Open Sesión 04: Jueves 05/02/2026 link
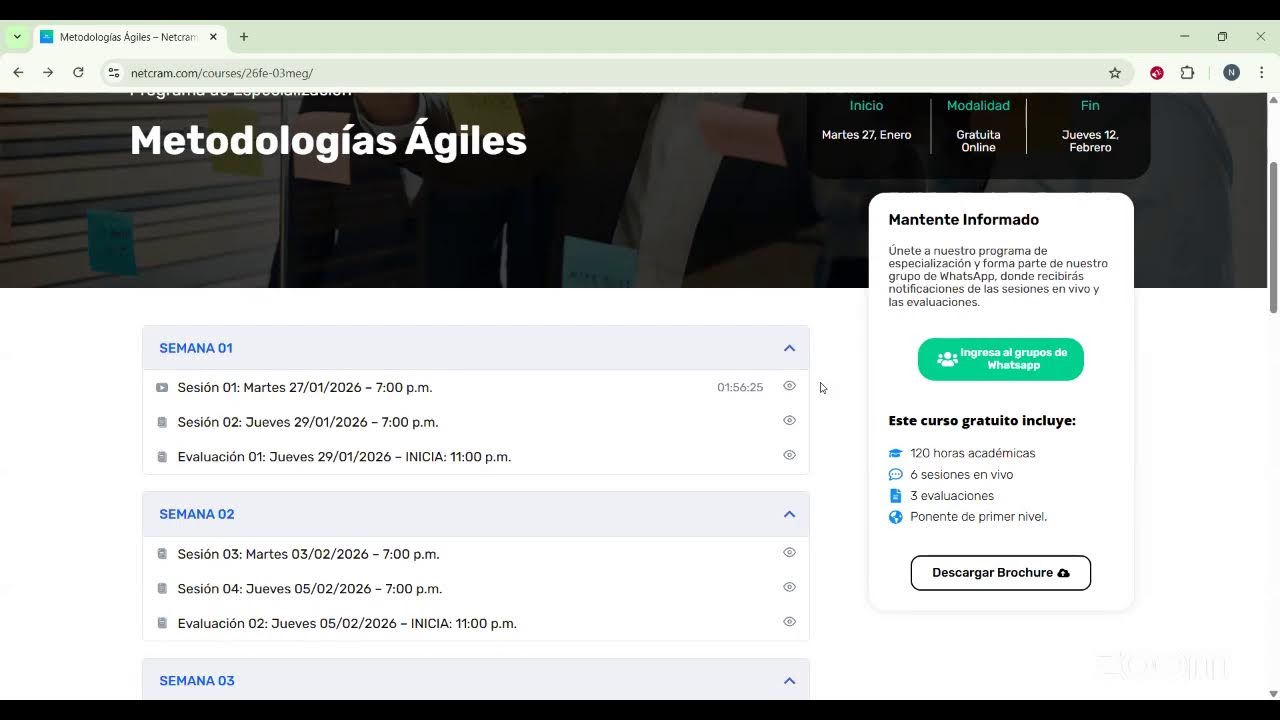This screenshot has width=1280, height=720. 310,589
